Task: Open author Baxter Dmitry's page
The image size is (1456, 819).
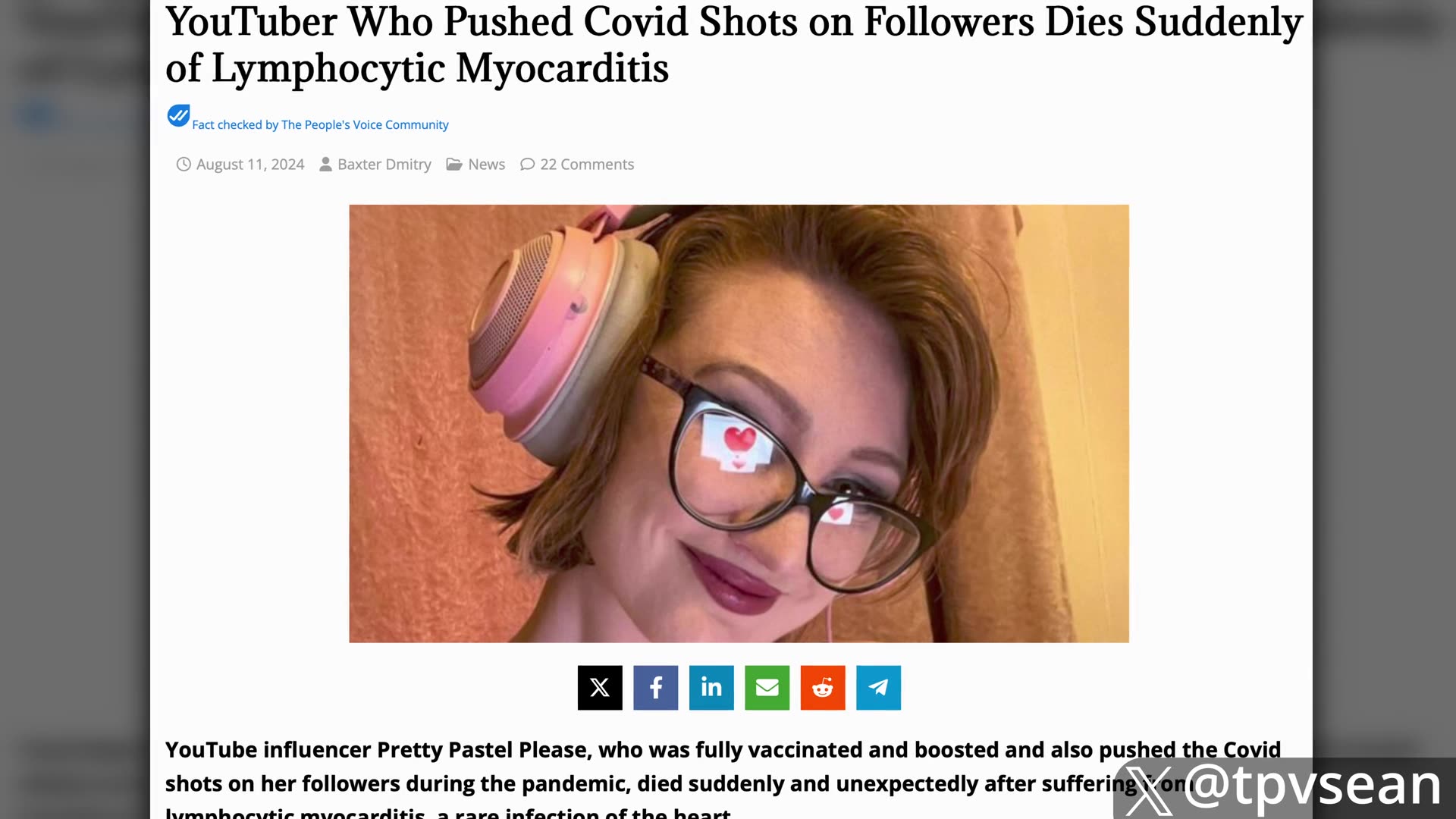Action: pyautogui.click(x=384, y=165)
